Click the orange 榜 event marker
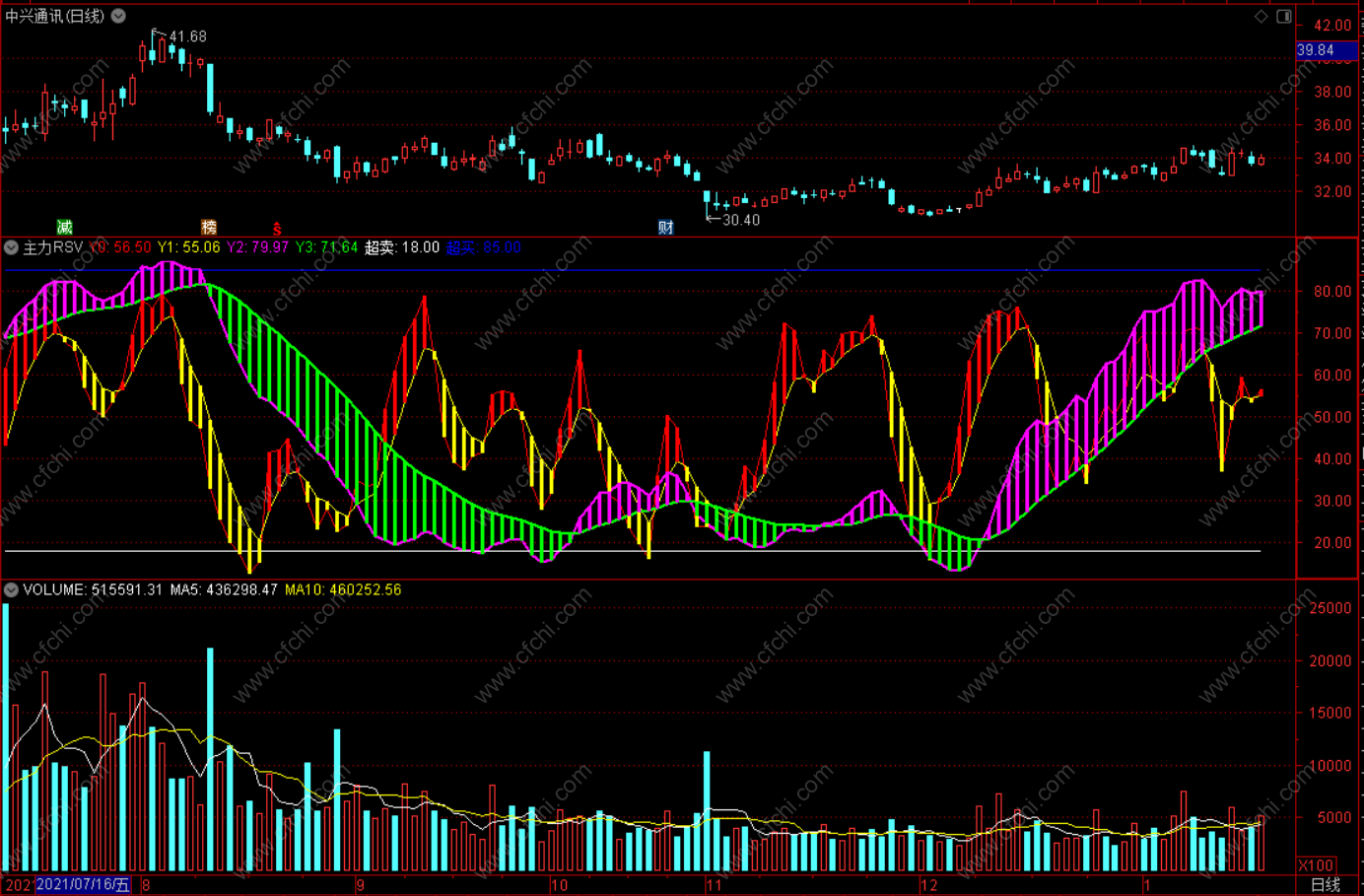This screenshot has width=1364, height=896. [x=209, y=228]
